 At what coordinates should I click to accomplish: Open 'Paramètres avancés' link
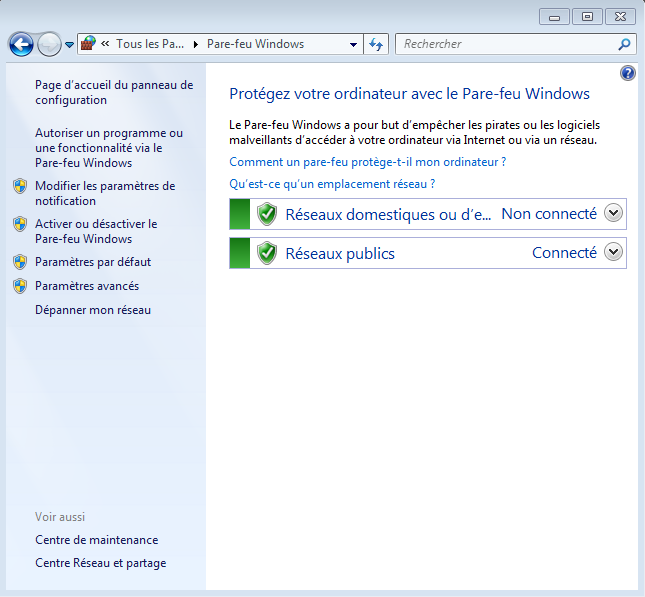click(x=87, y=286)
